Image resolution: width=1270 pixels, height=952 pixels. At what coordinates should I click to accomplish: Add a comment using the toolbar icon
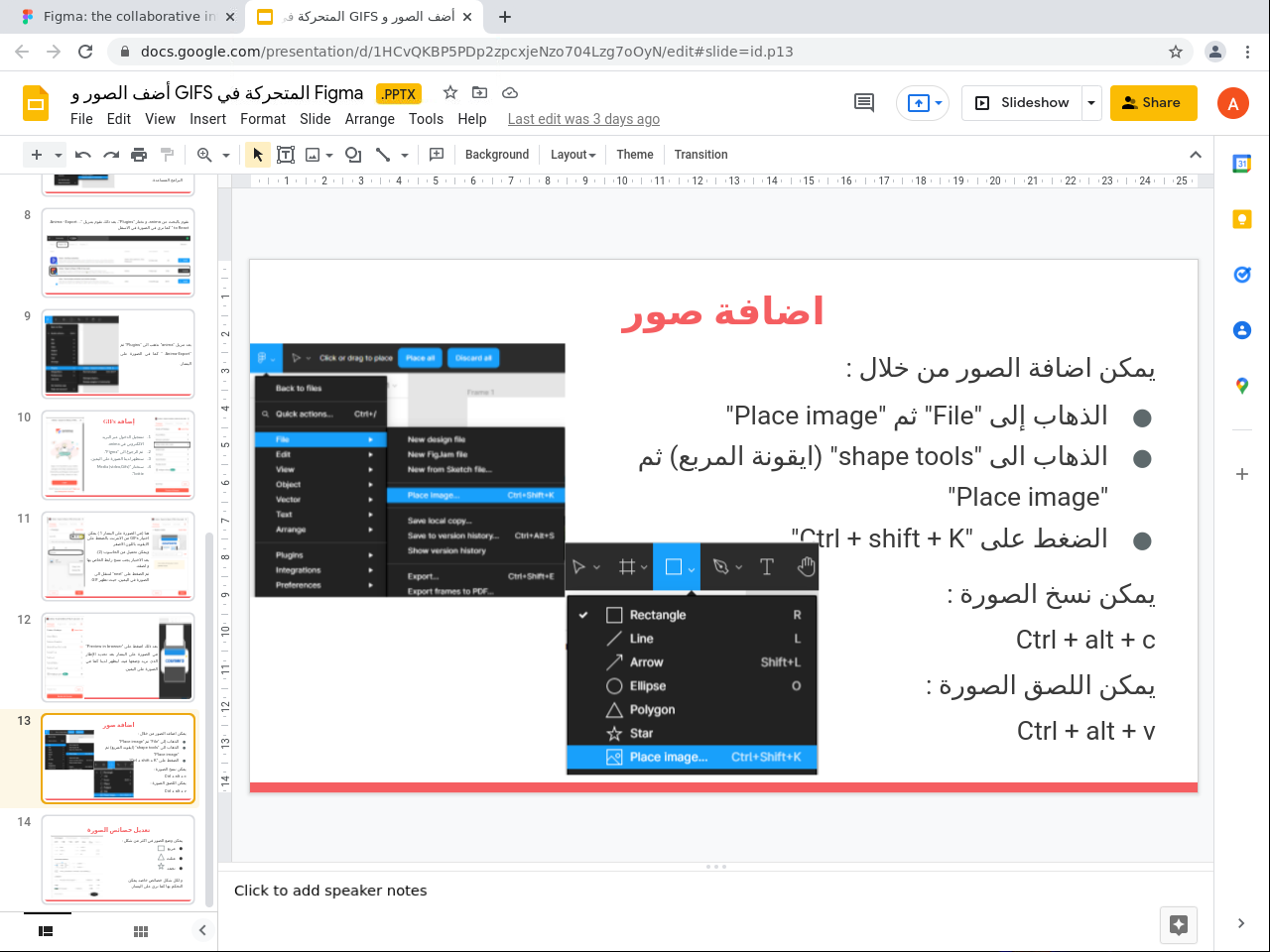(437, 155)
